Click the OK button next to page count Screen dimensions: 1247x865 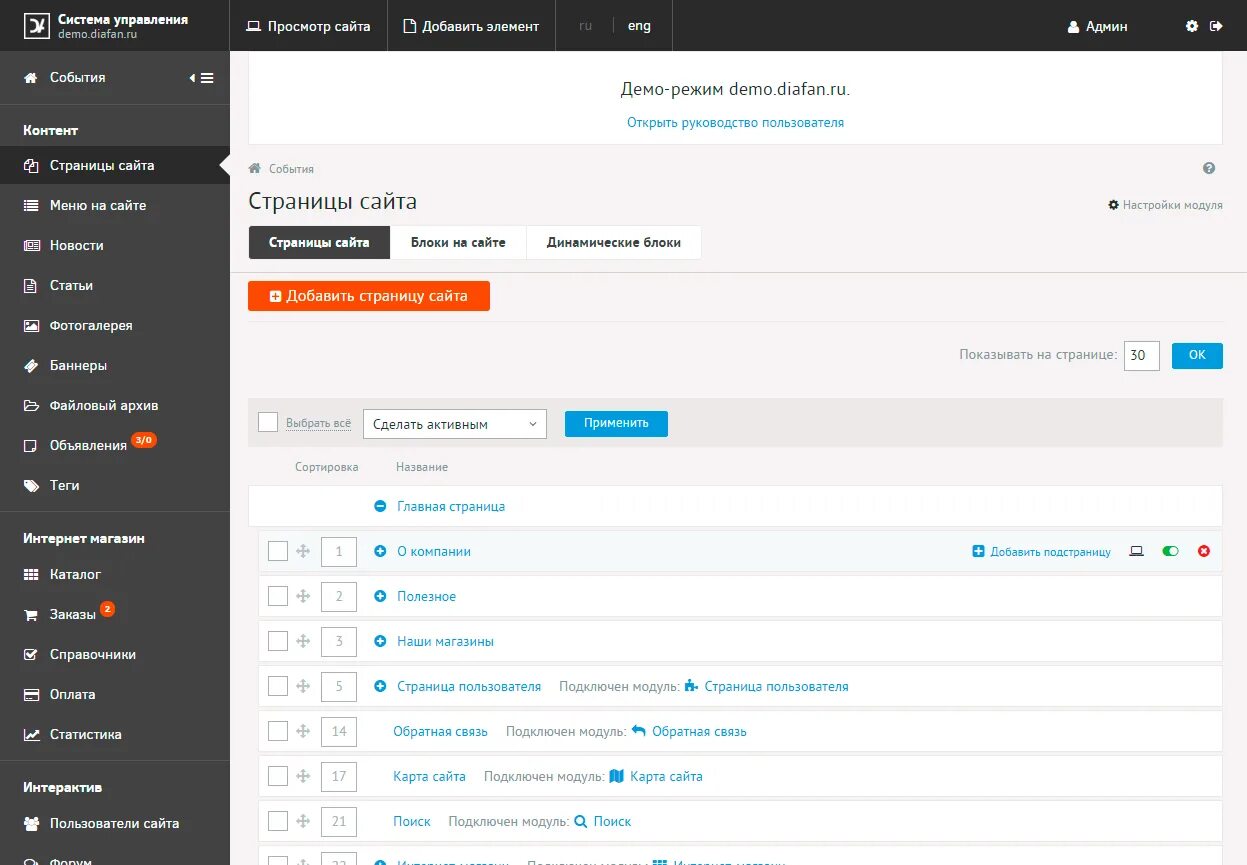click(1197, 355)
